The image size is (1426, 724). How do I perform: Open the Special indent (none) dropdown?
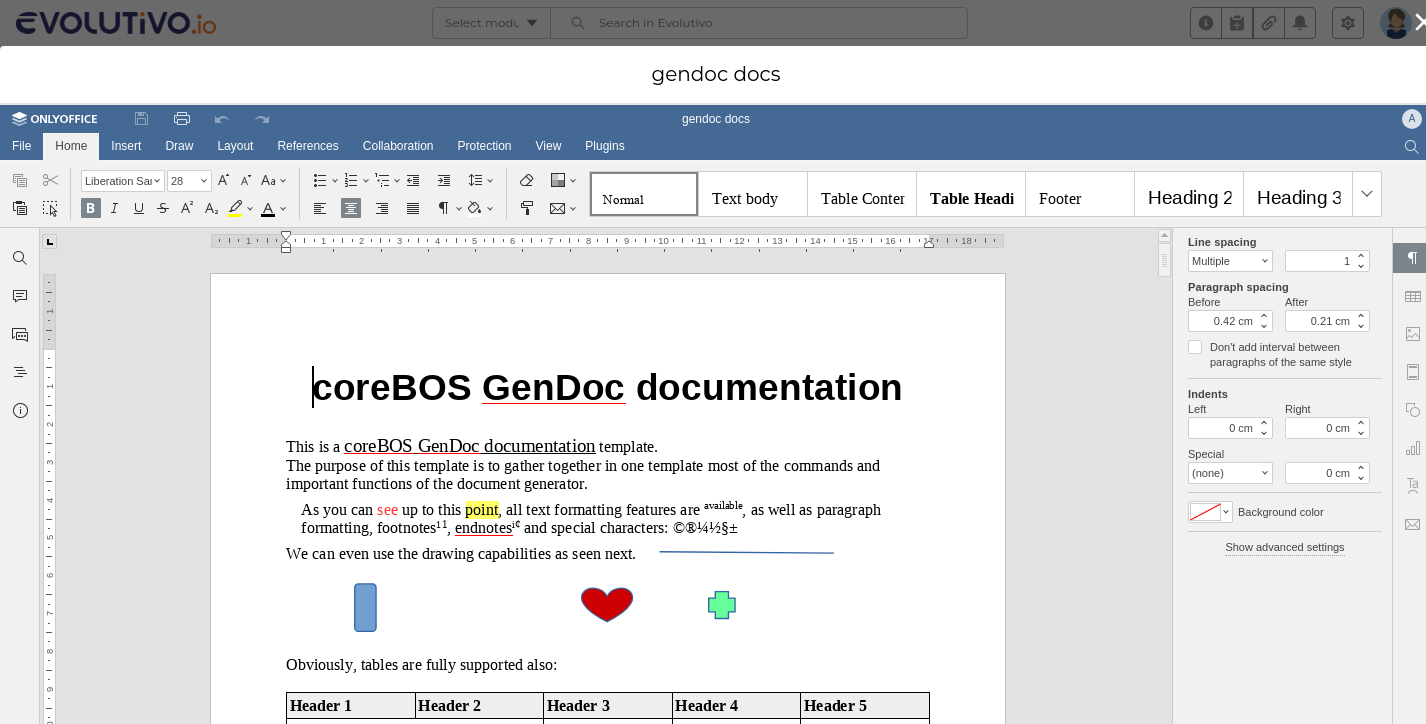click(1230, 473)
